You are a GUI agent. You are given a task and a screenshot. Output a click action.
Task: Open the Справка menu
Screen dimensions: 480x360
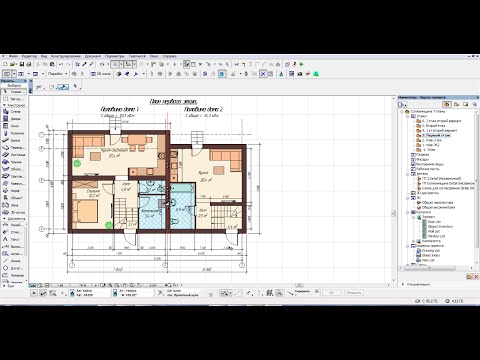(170, 56)
